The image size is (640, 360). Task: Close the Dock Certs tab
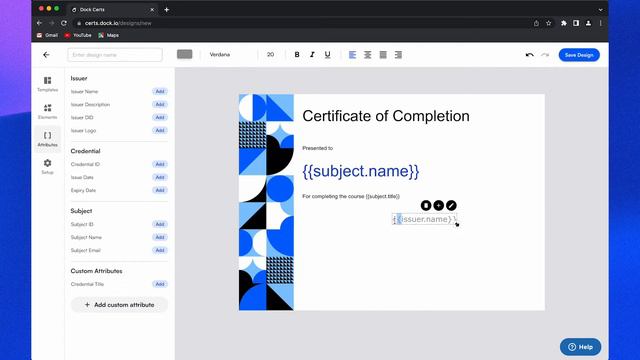point(152,9)
